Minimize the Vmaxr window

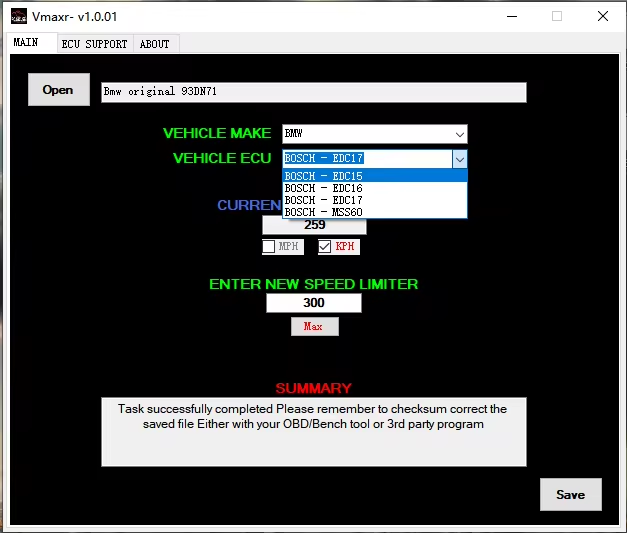click(512, 16)
